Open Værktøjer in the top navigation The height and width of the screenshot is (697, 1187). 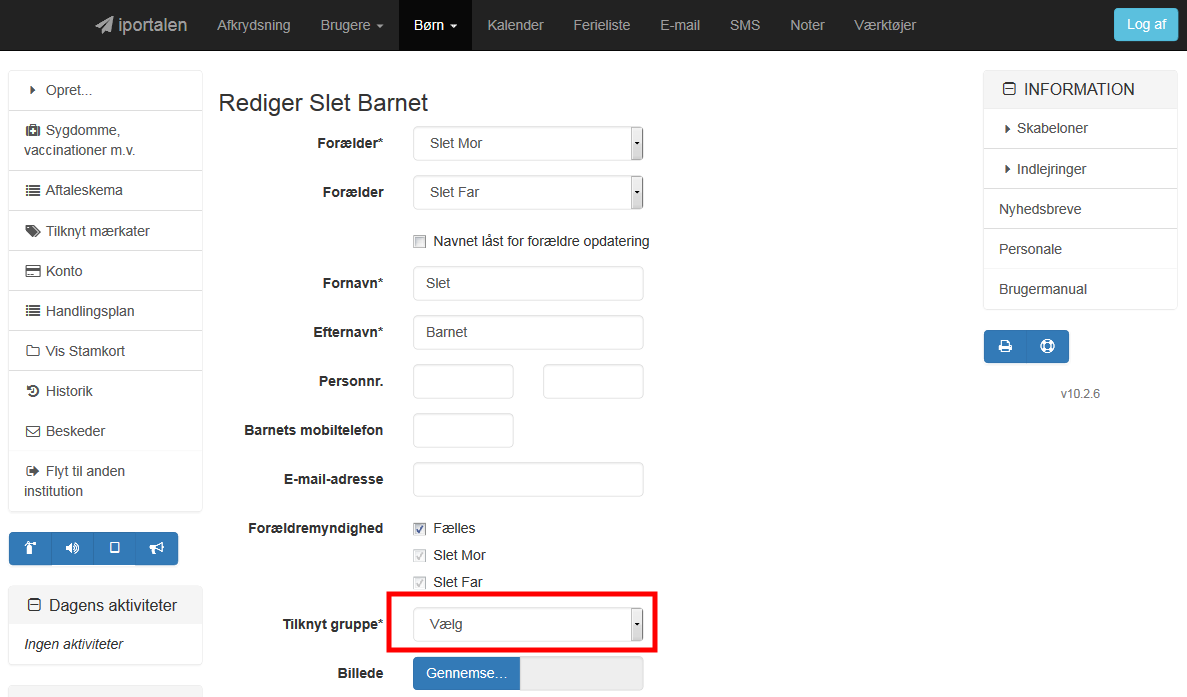[x=885, y=25]
